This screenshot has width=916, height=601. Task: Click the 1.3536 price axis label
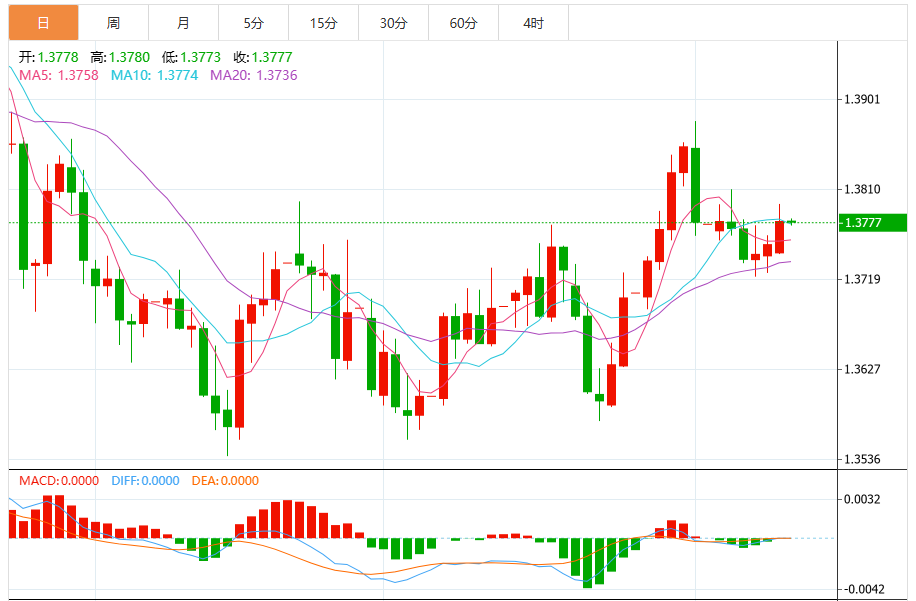point(862,459)
